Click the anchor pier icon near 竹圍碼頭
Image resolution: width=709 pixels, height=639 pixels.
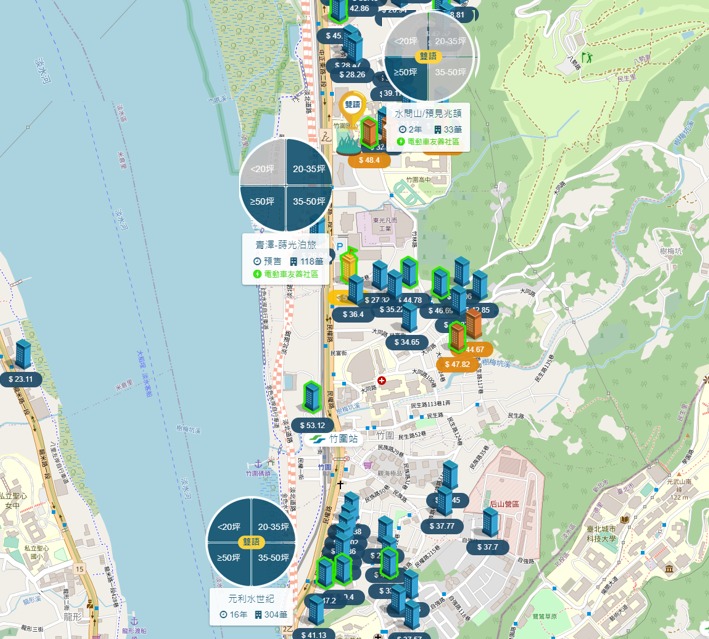click(x=258, y=464)
